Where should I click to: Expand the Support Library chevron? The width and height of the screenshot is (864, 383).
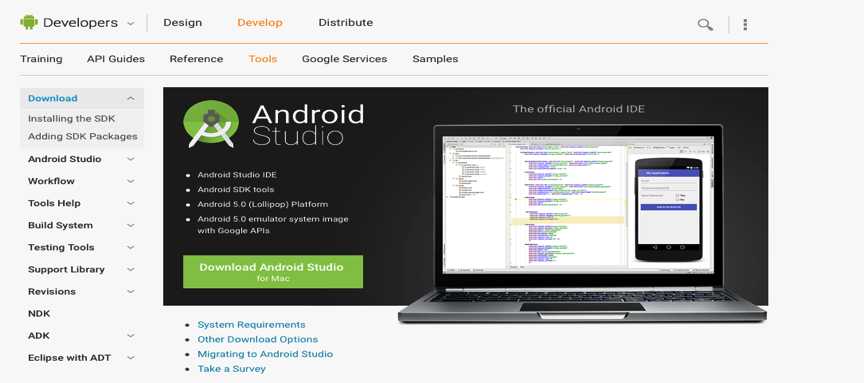point(131,269)
